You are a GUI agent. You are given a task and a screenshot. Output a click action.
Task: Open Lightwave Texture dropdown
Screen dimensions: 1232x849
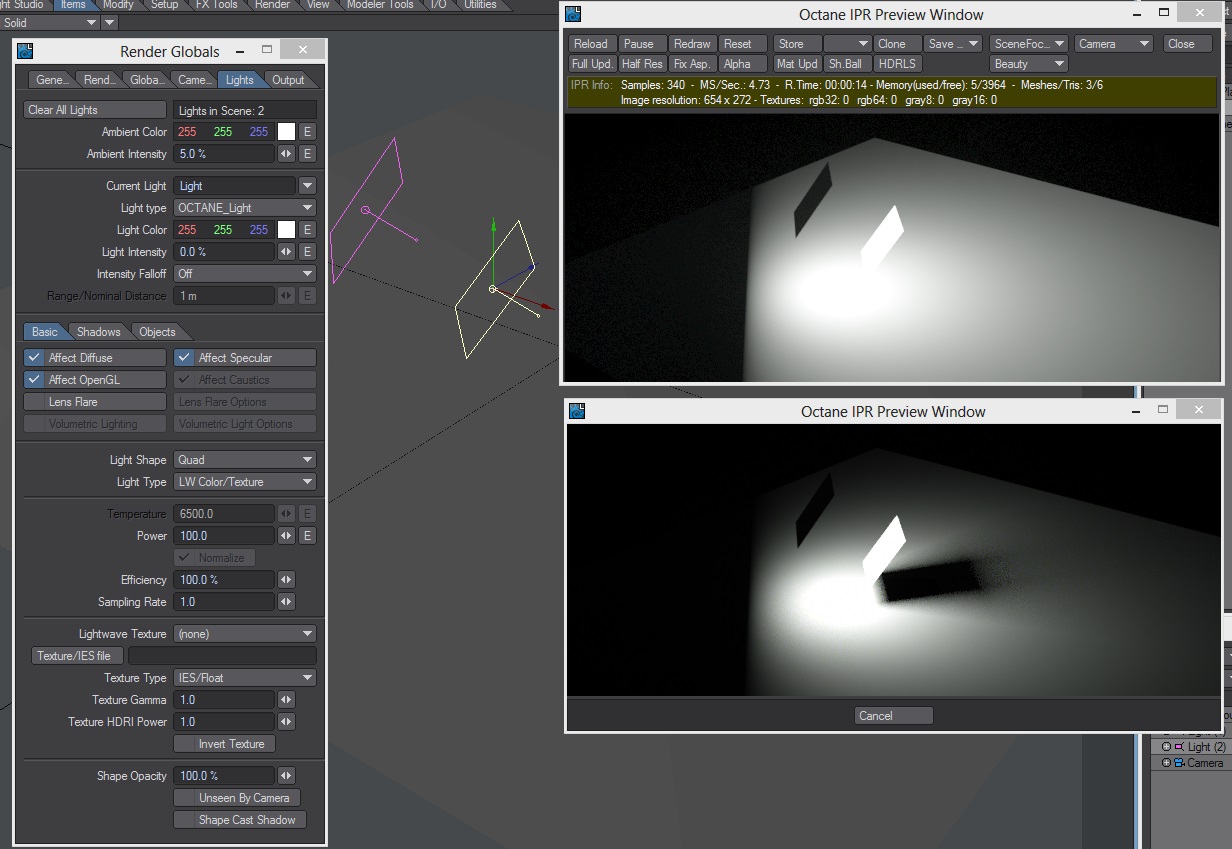[245, 634]
